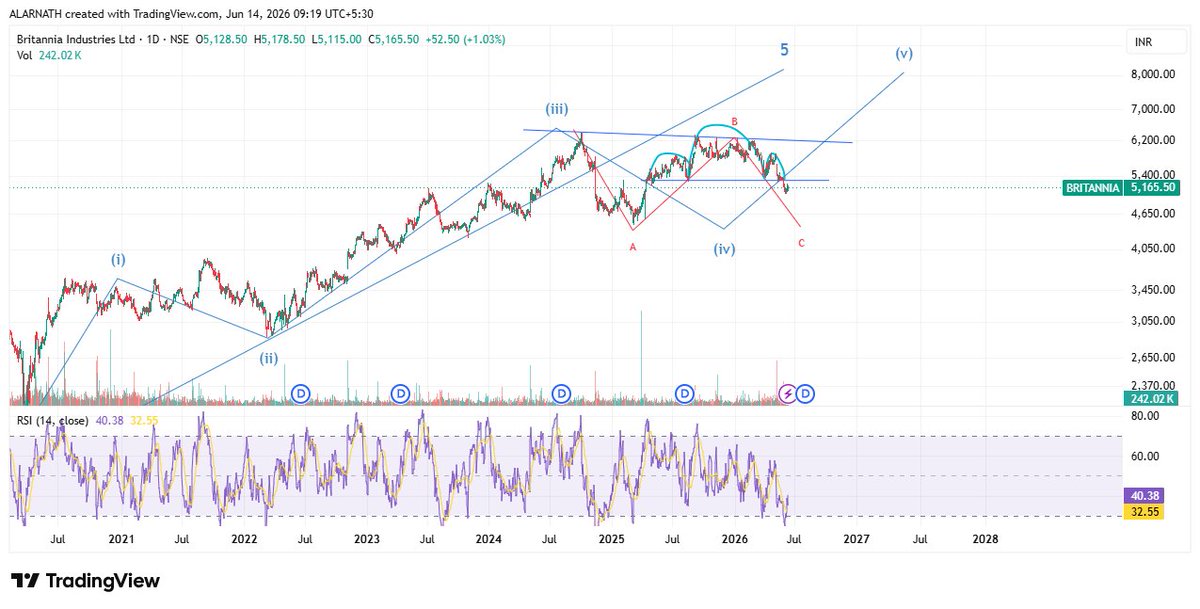This screenshot has width=1200, height=609.
Task: Click the 40.38 tag on RSI axis
Action: point(1142,495)
